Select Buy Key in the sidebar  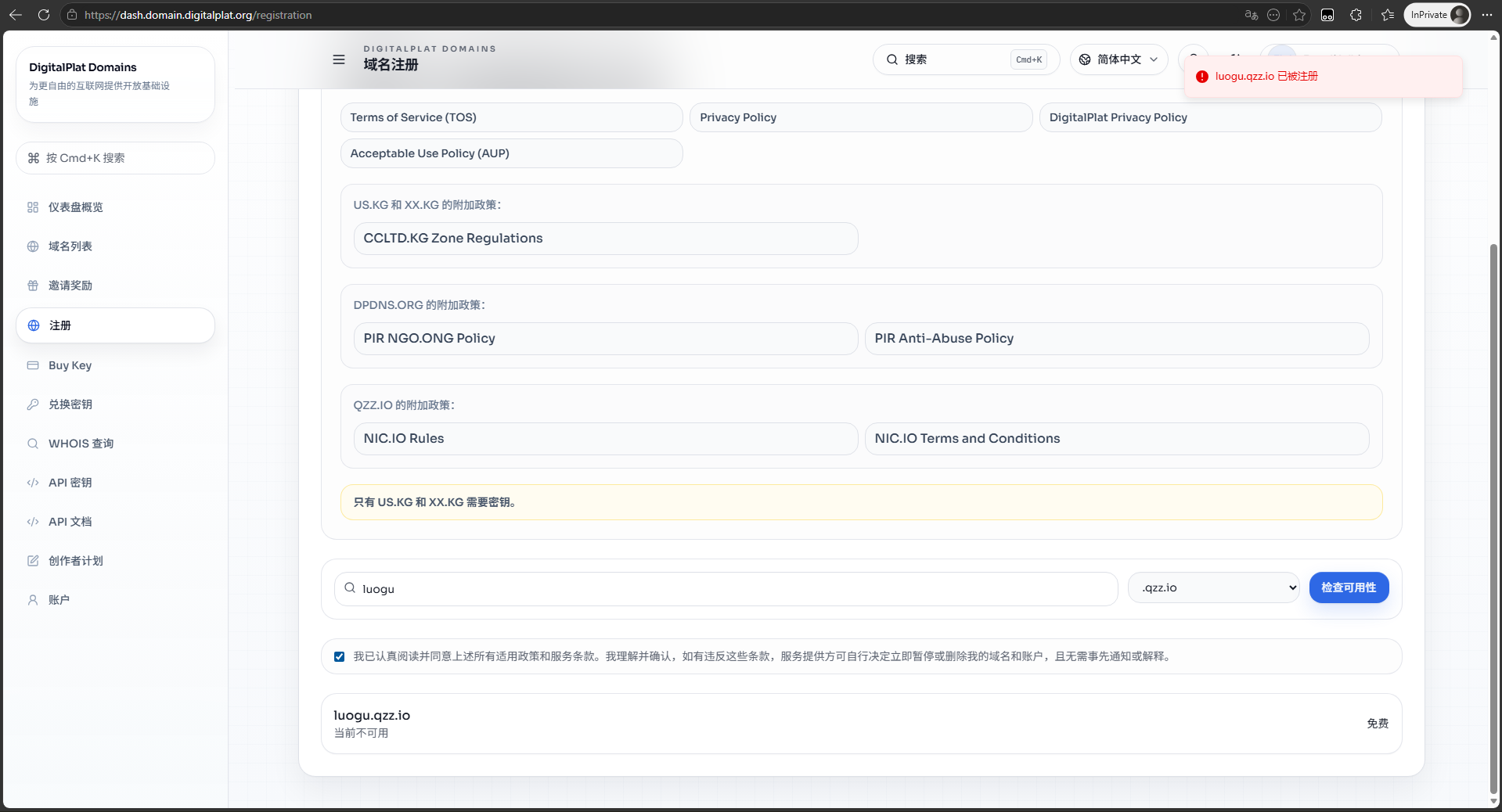coord(70,365)
